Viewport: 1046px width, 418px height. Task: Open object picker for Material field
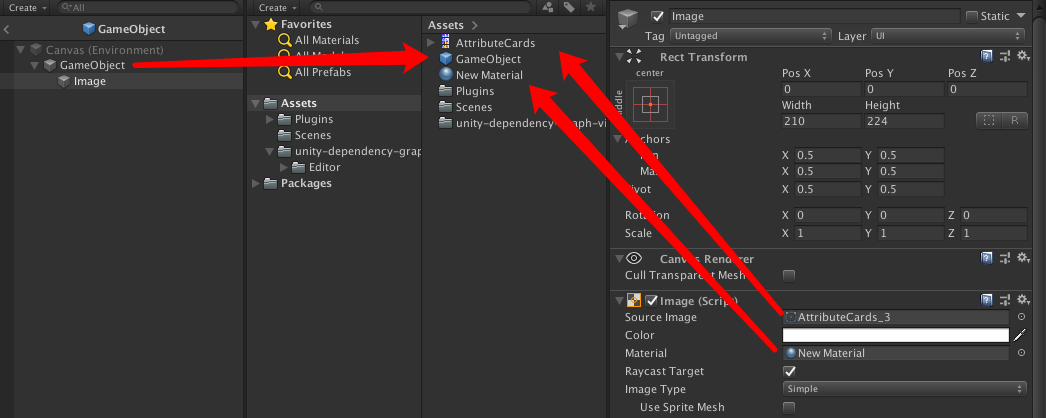pyautogui.click(x=1021, y=353)
